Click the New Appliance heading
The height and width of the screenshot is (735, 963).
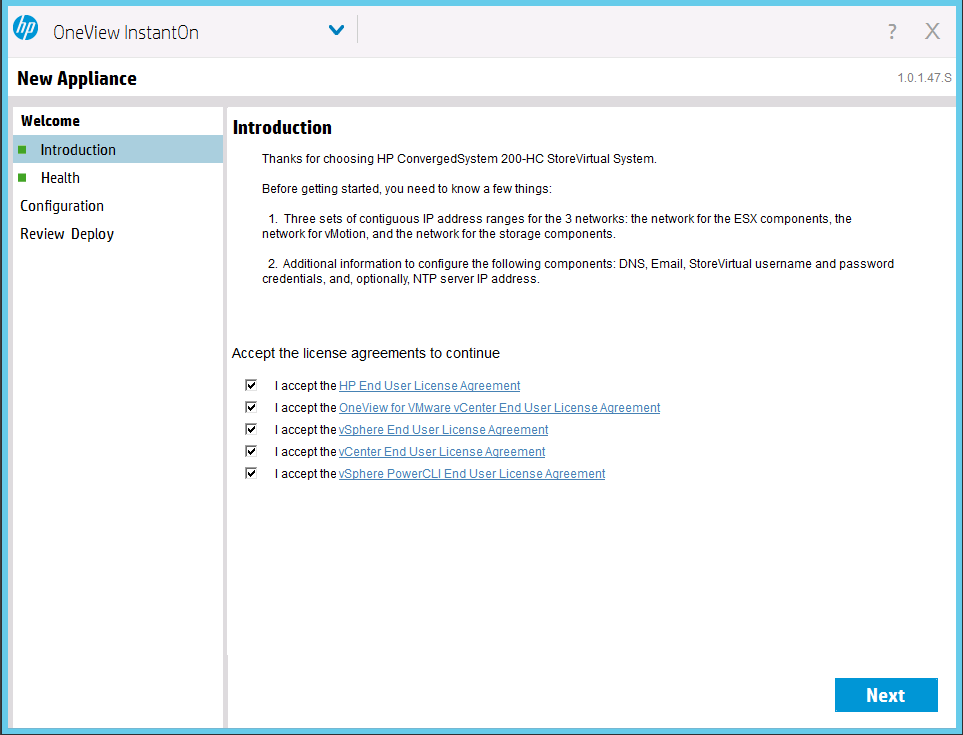[77, 79]
